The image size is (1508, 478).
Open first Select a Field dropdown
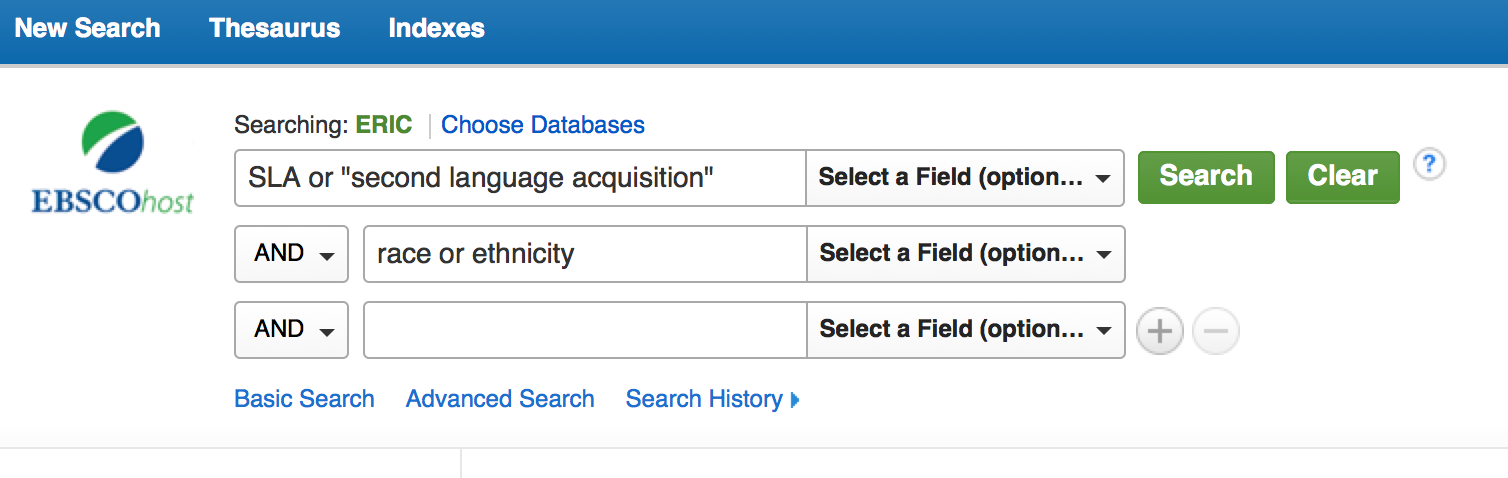pyautogui.click(x=965, y=178)
